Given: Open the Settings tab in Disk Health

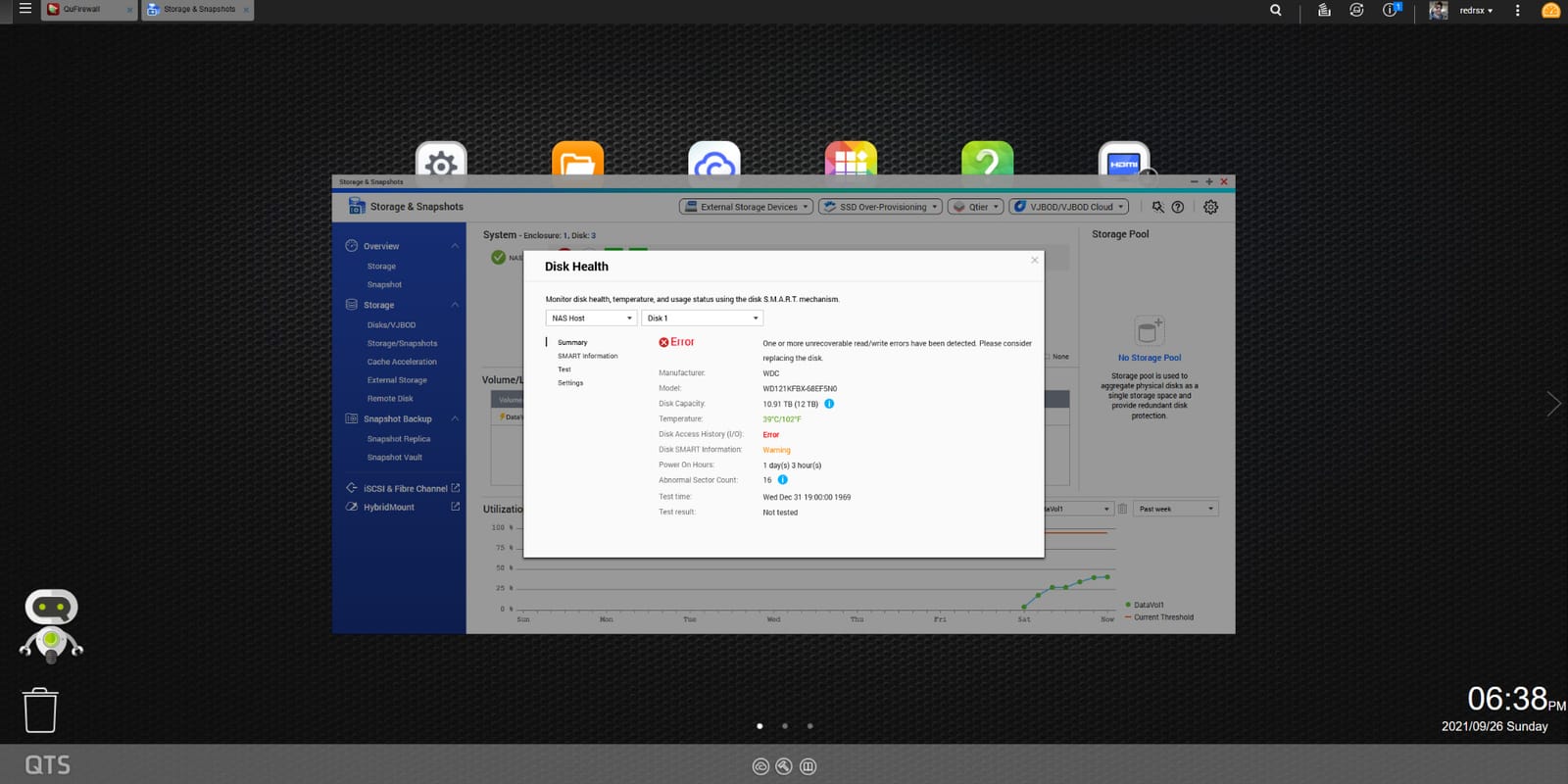Looking at the screenshot, I should (570, 383).
